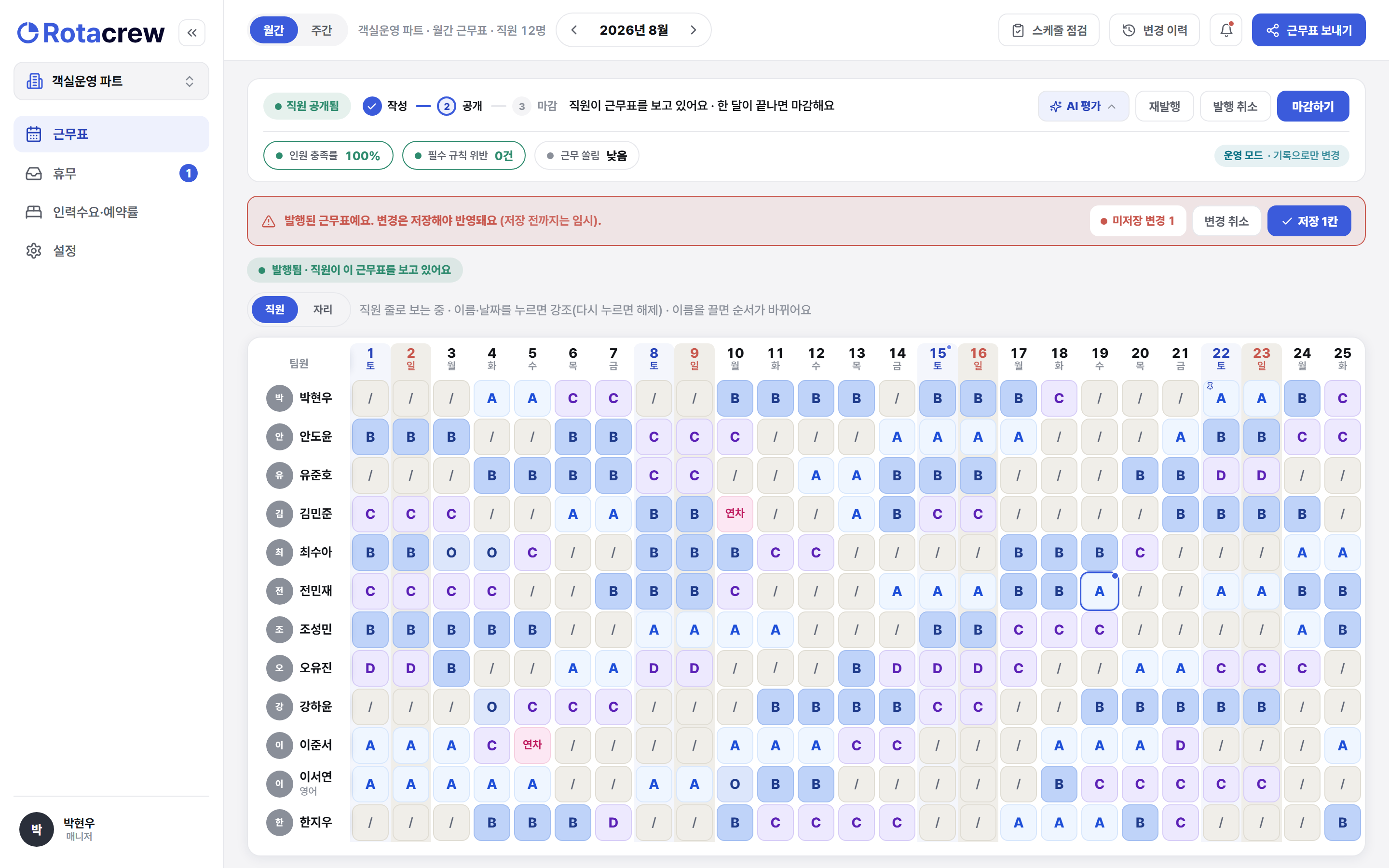Click the 2026년 8월 month label
Image resolution: width=1389 pixels, height=868 pixels.
tap(634, 30)
